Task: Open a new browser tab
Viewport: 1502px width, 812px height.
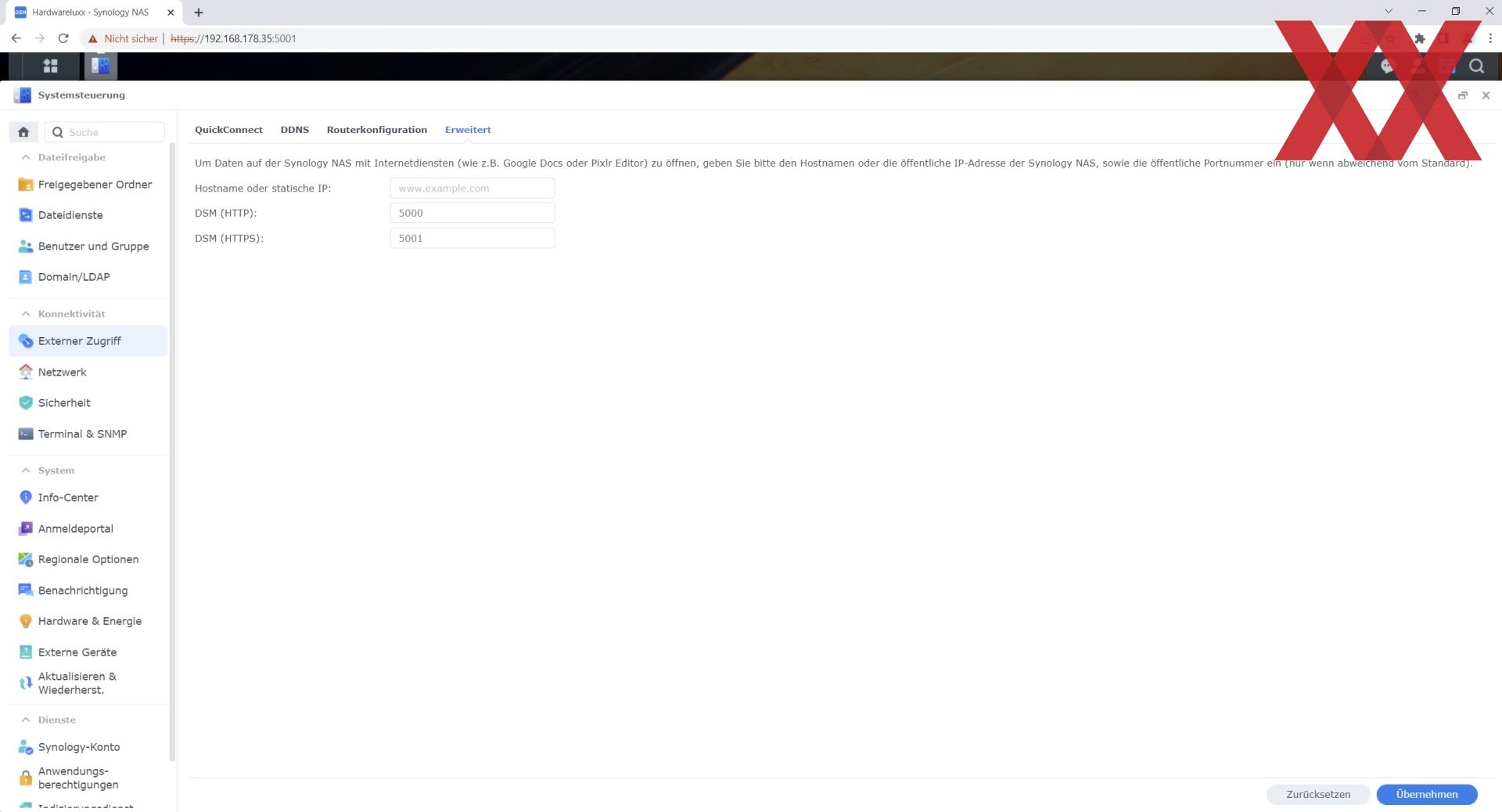Action: [199, 13]
